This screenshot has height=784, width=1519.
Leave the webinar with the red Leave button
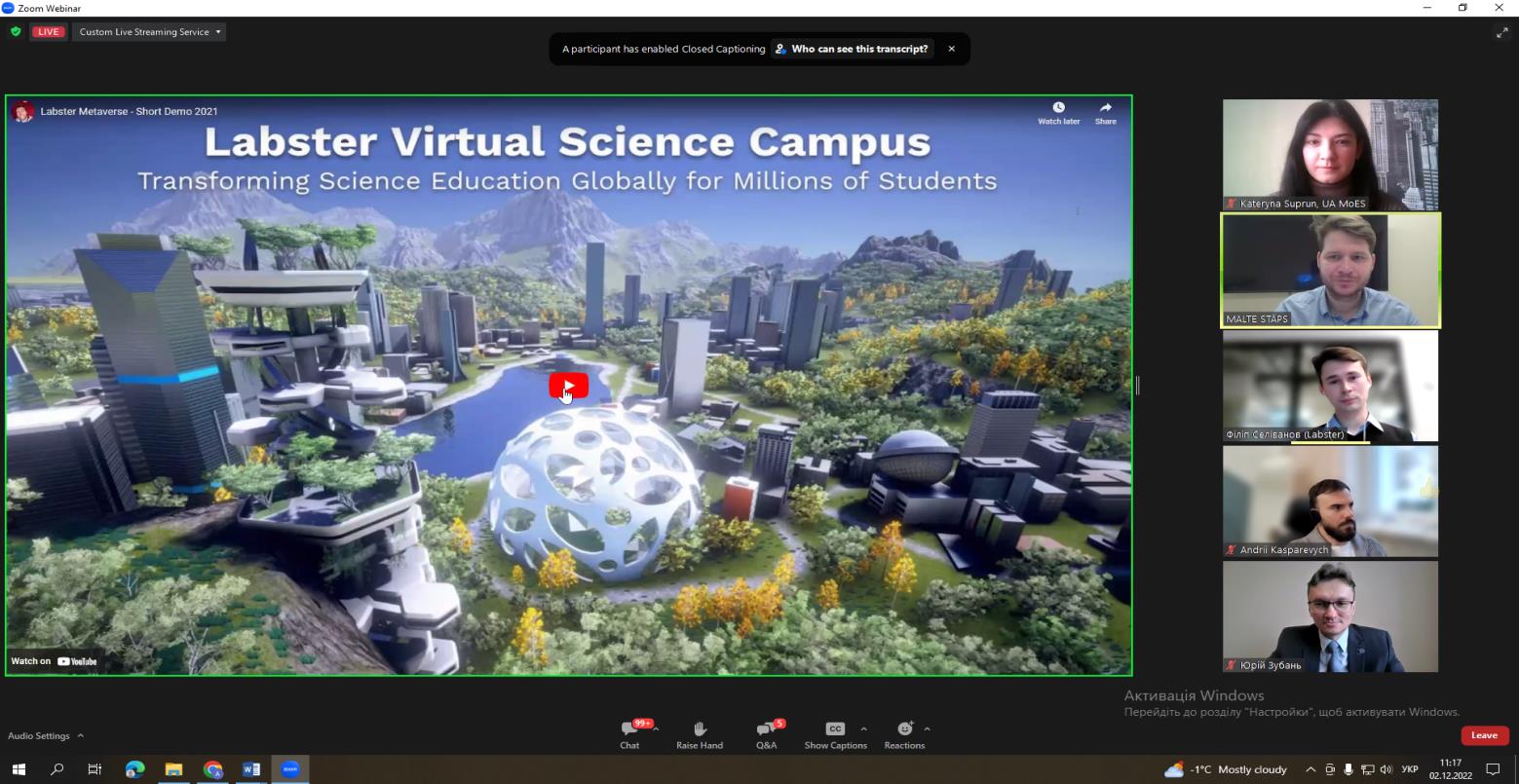pos(1484,735)
